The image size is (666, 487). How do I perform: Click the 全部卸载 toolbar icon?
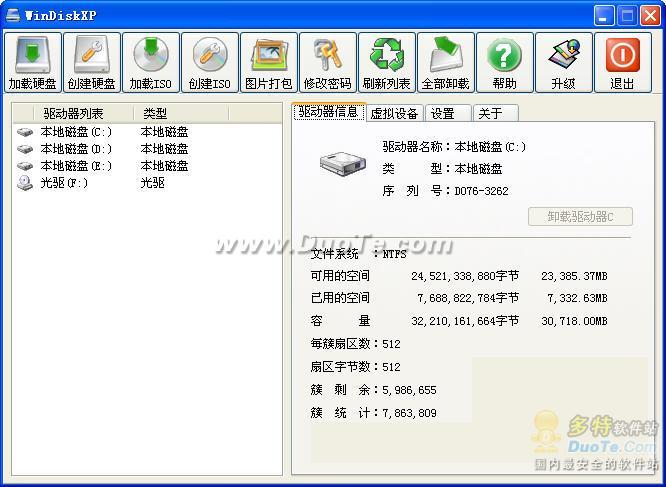tap(446, 62)
